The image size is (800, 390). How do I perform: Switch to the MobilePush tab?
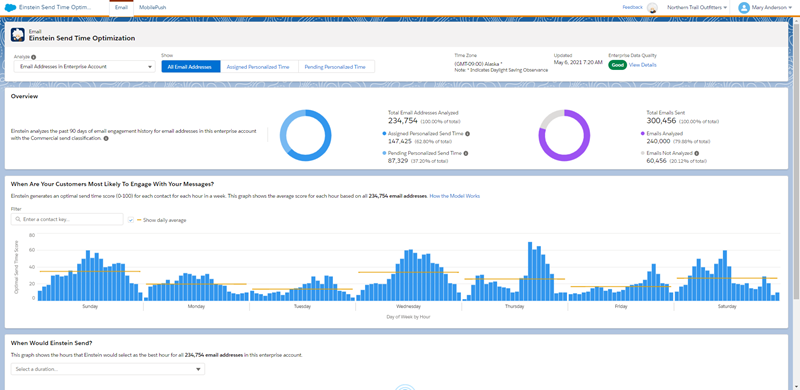pyautogui.click(x=153, y=8)
